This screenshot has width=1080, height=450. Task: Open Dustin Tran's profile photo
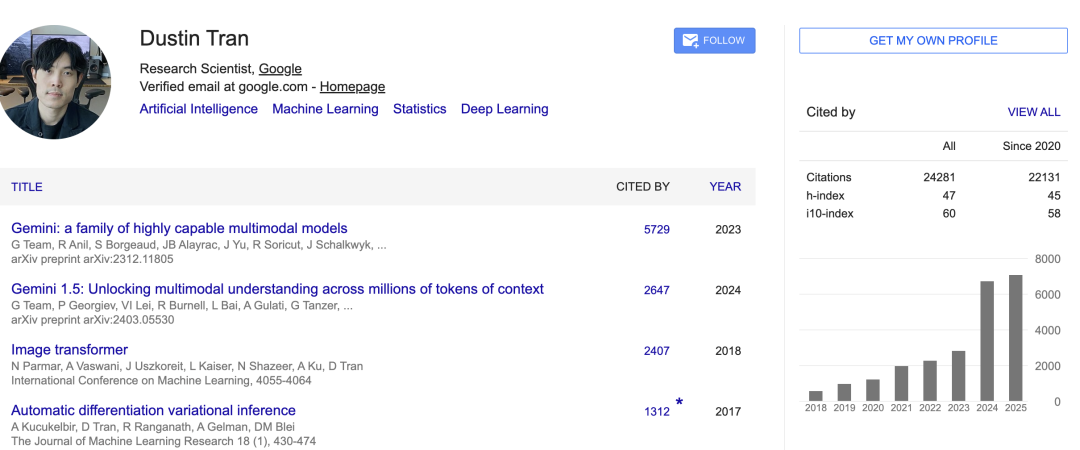click(55, 82)
